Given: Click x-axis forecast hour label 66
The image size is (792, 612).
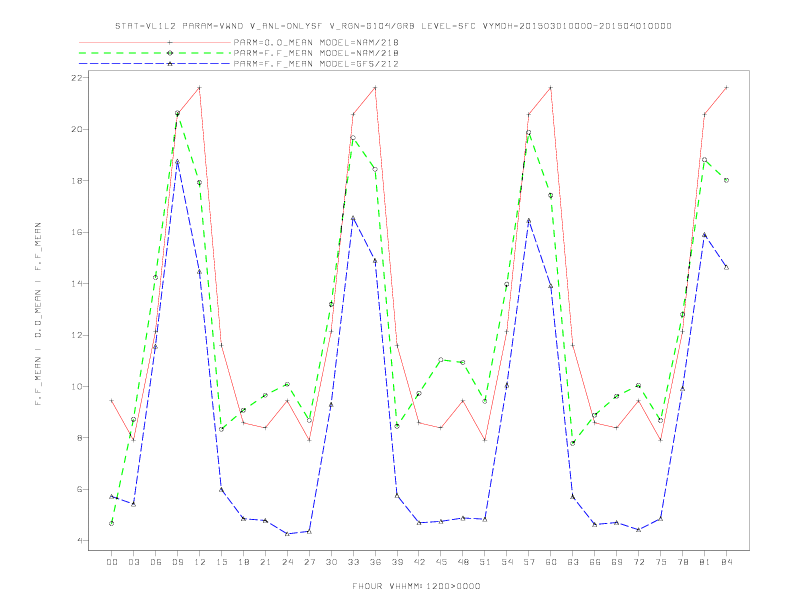Looking at the screenshot, I should [x=595, y=562].
